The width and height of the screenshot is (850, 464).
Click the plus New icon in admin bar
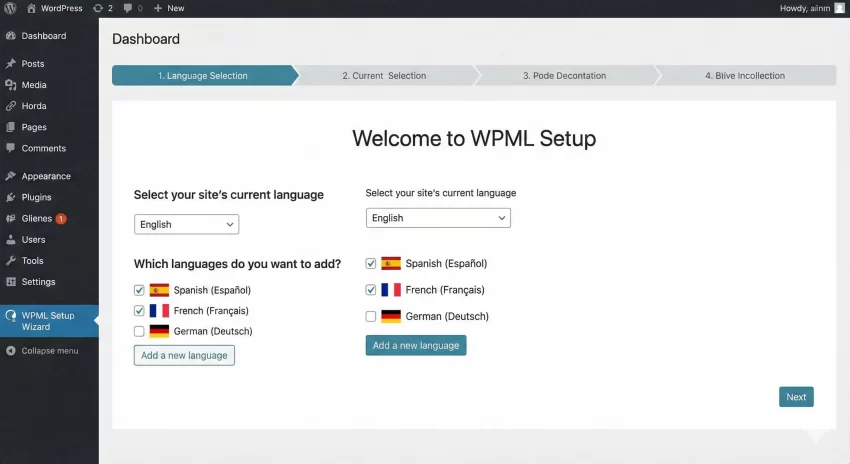[x=158, y=8]
